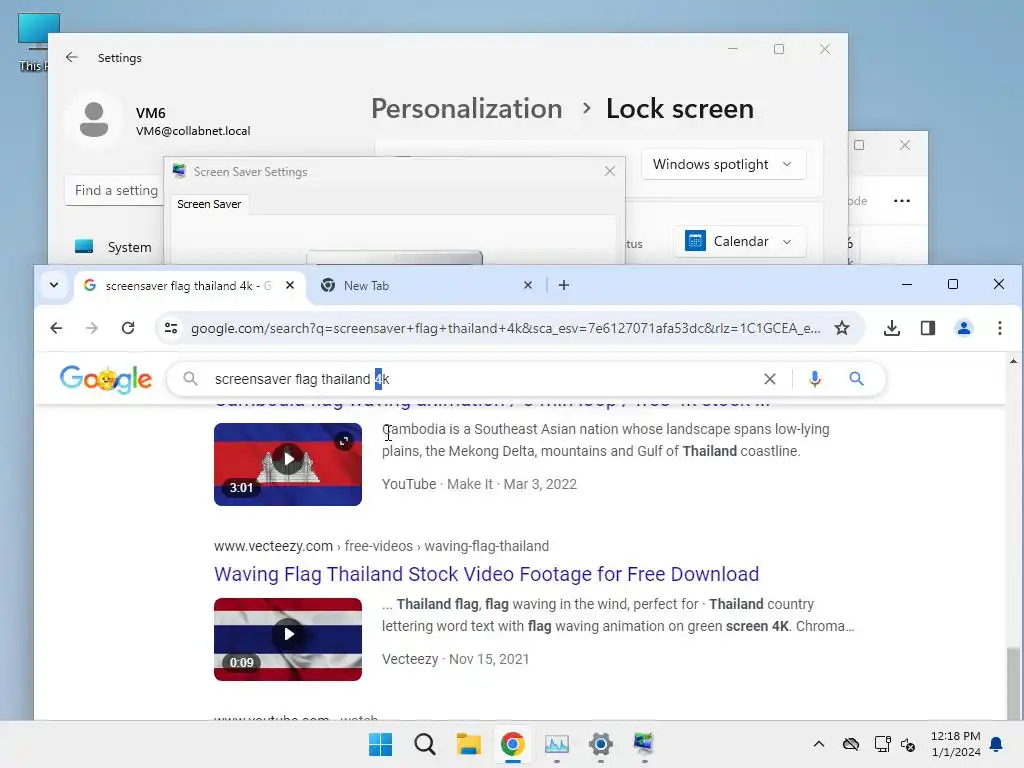The width and height of the screenshot is (1024, 768).
Task: Open Settings gear in taskbar
Action: click(601, 744)
